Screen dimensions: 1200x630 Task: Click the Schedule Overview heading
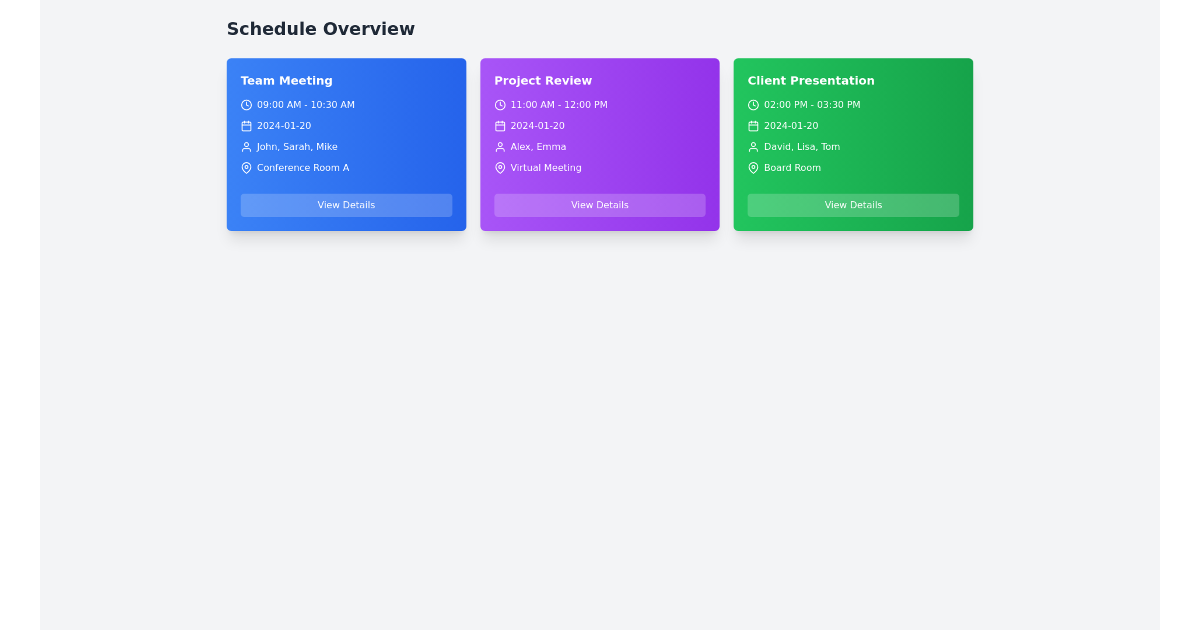coord(320,29)
